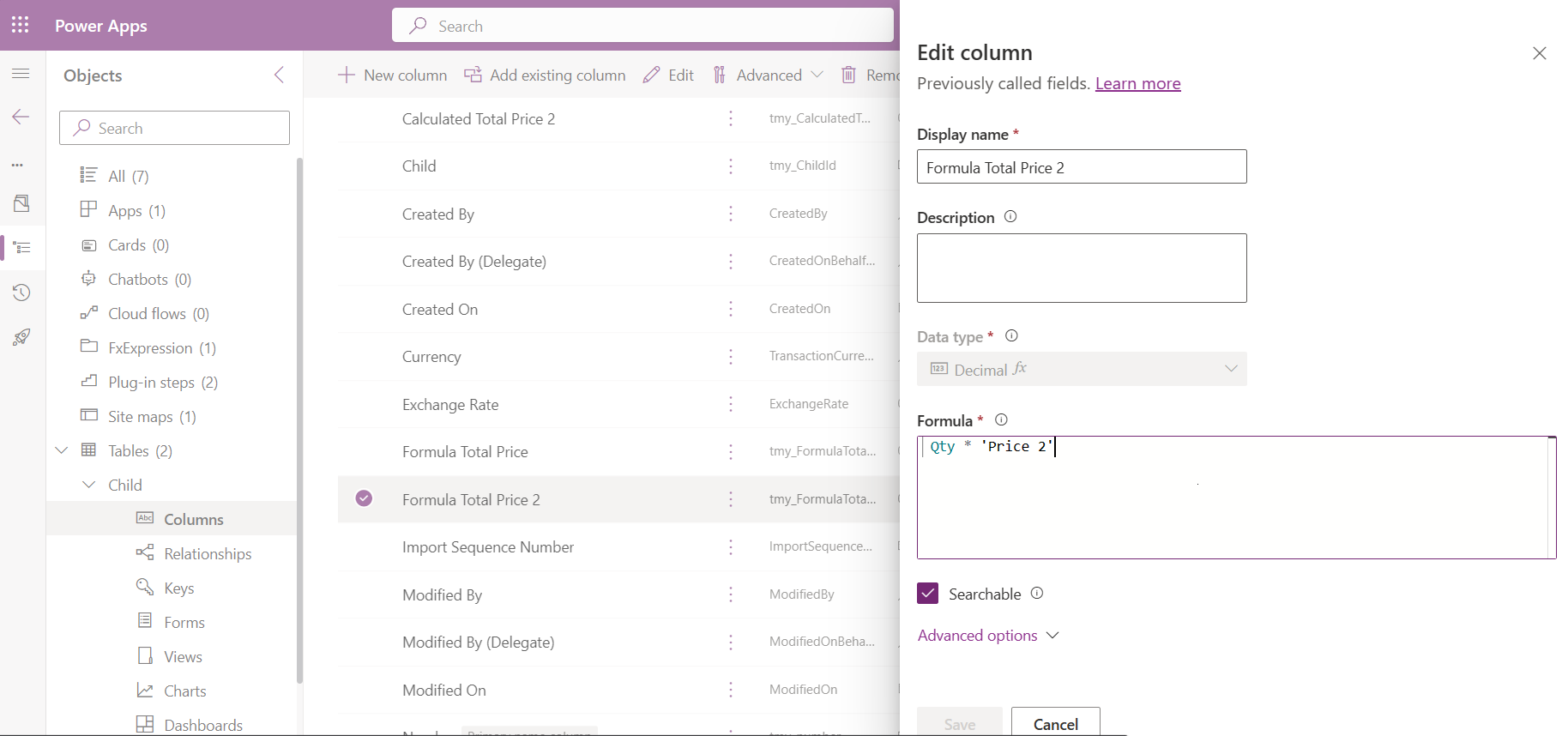This screenshot has height=736, width=1568.
Task: Open the row menu dots for Modified On
Action: [731, 690]
